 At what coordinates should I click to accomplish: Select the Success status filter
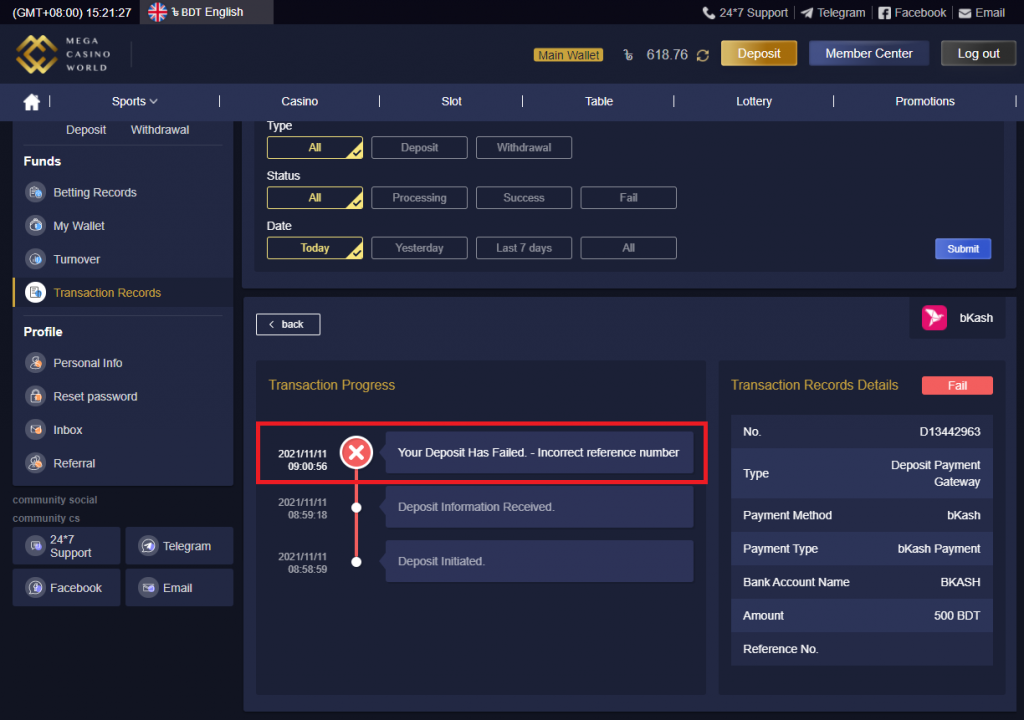(x=524, y=198)
